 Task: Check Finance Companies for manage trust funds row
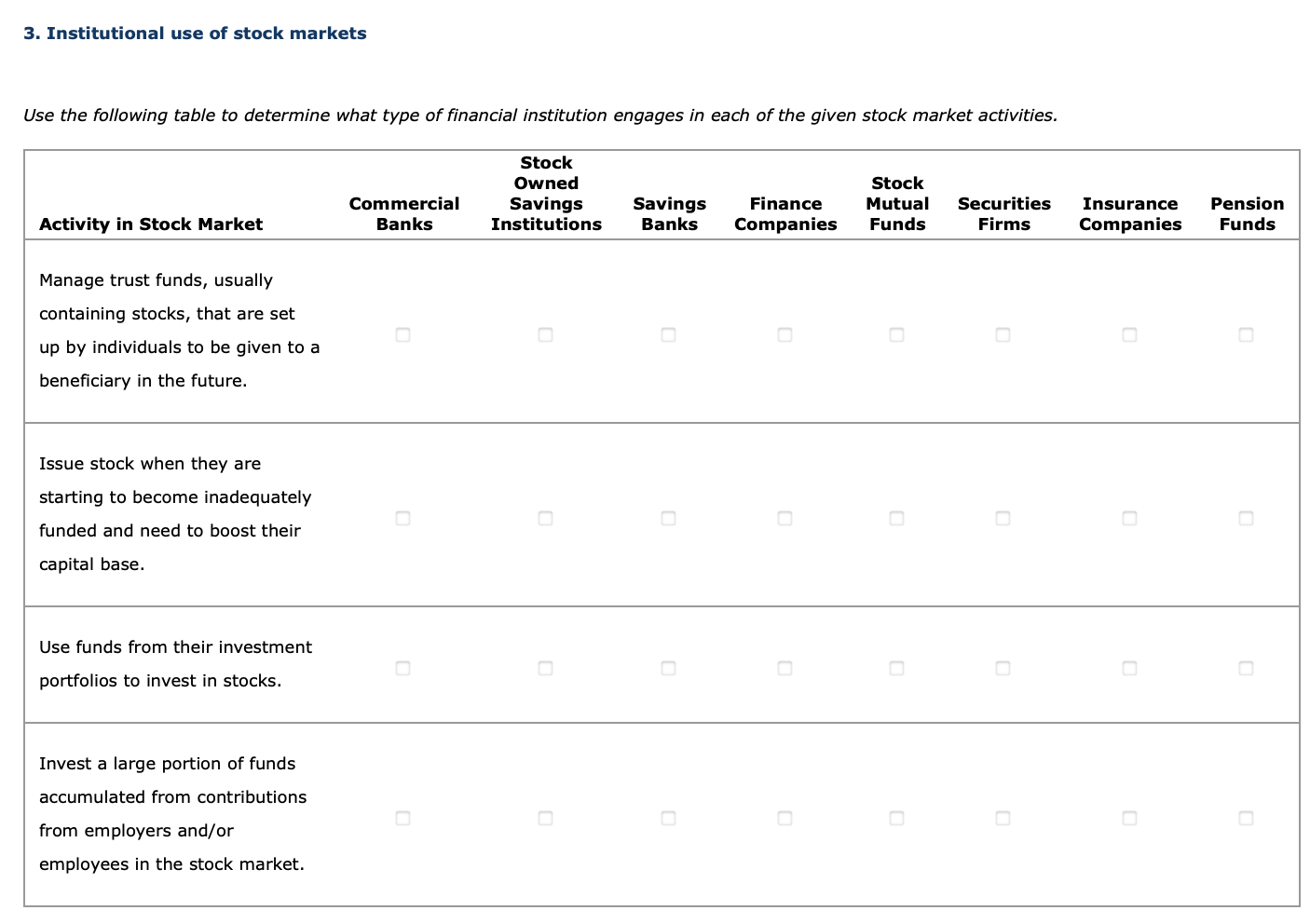[x=785, y=334]
